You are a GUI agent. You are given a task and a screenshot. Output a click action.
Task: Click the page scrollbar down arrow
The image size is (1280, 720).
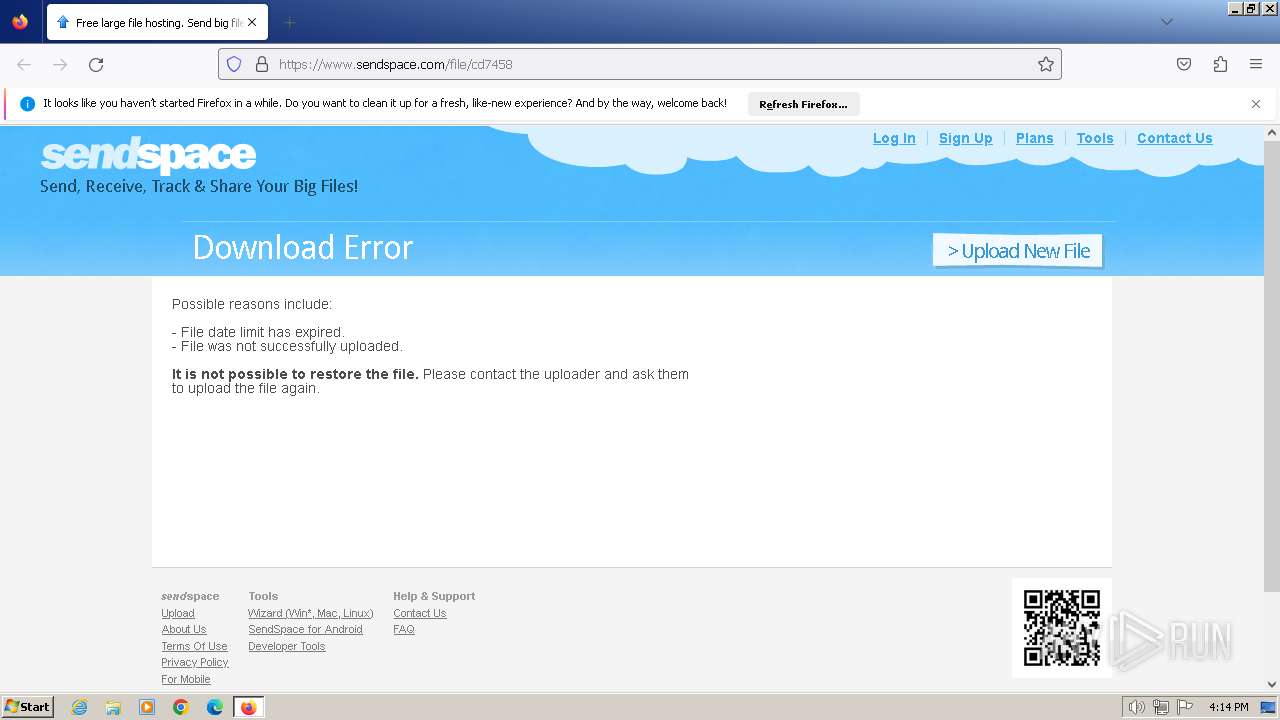pos(1272,685)
